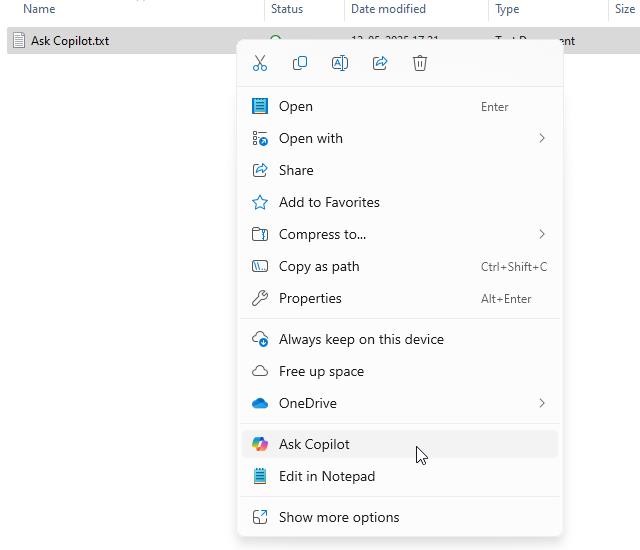Expand the Open with submenu
Image resolution: width=640 pixels, height=550 pixels.
(400, 138)
